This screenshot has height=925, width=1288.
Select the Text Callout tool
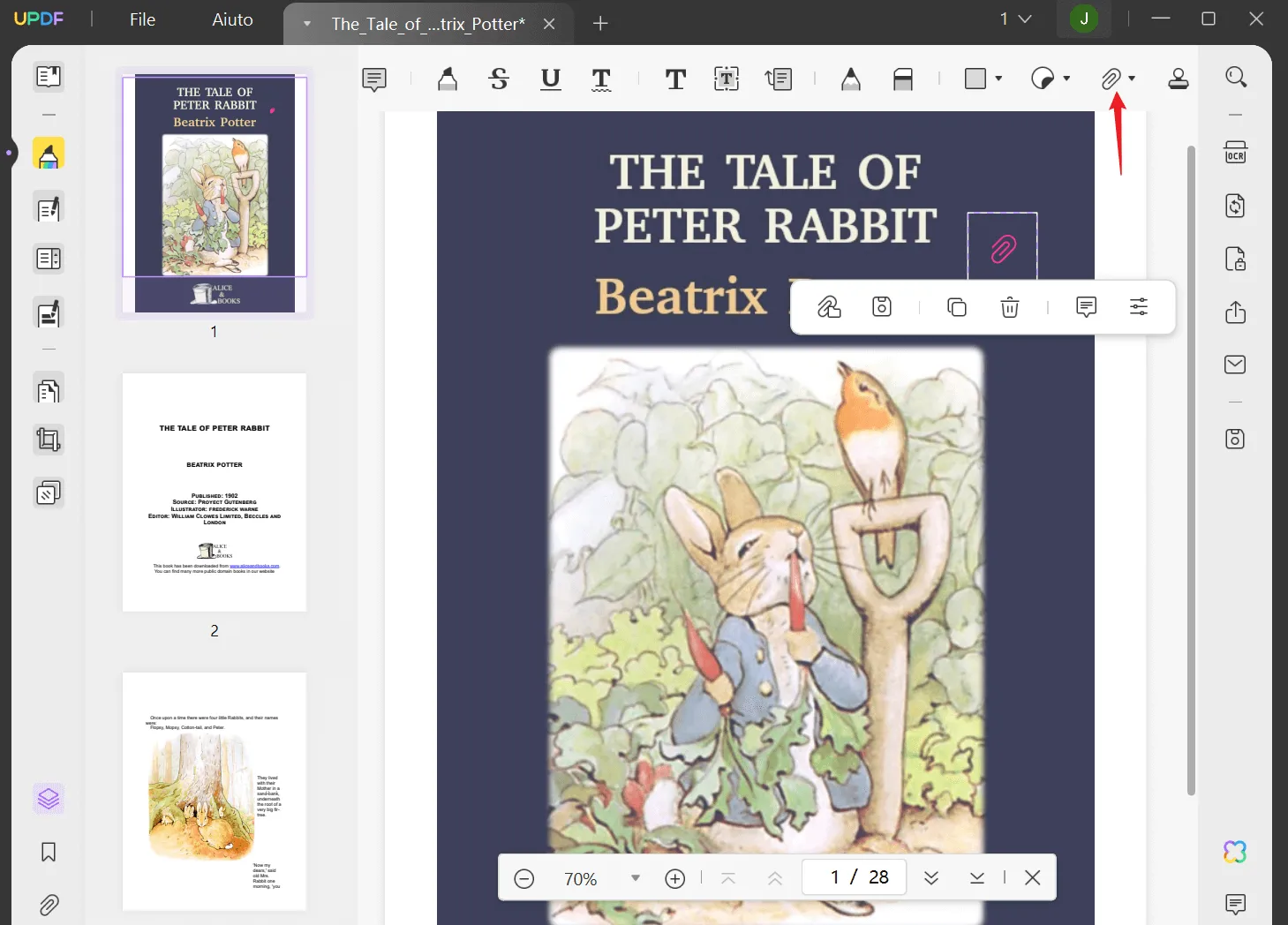[779, 79]
